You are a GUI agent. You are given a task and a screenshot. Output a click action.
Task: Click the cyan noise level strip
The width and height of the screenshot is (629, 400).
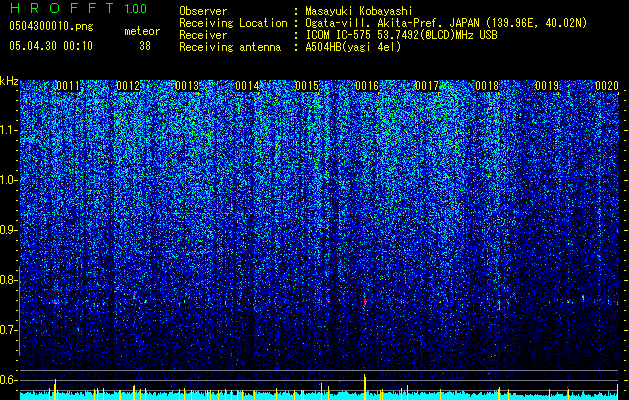[319, 396]
